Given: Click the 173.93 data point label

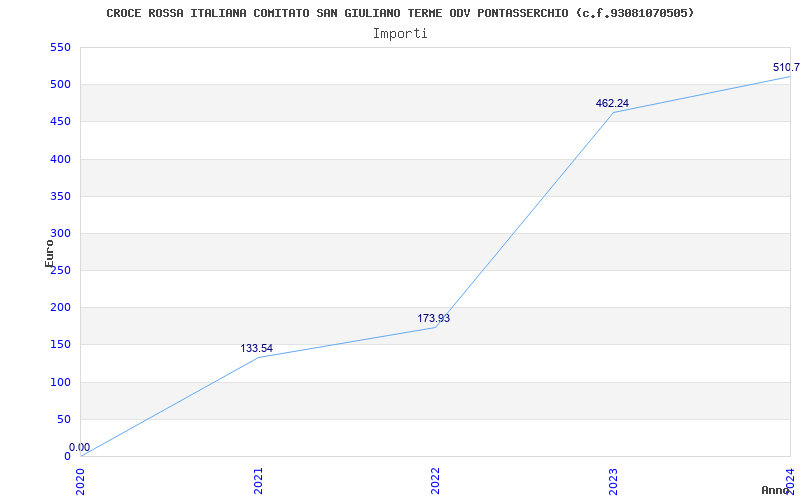Looking at the screenshot, I should coord(434,318).
